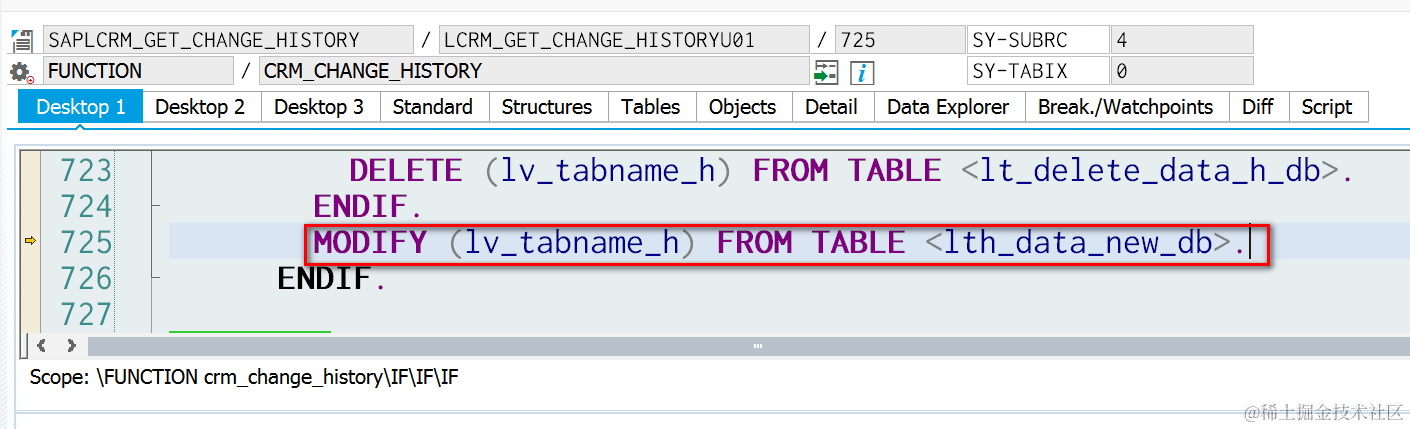Screen dimensions: 1410x429
Task: Click the program document icon beside SAPLCRM_GET_CHANGE_HISTORY
Action: click(20, 40)
